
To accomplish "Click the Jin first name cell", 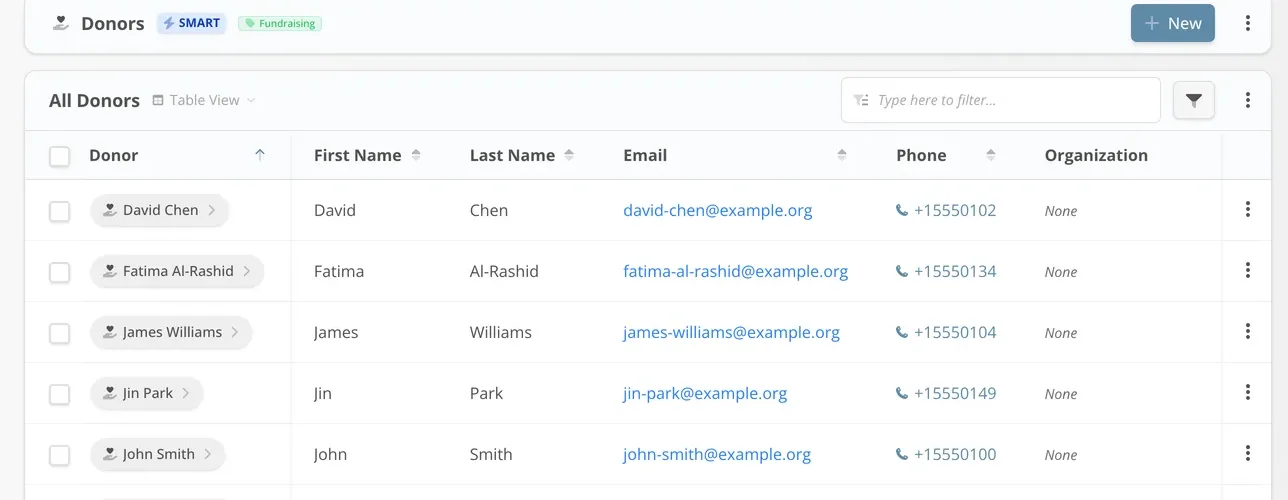I will (x=322, y=393).
